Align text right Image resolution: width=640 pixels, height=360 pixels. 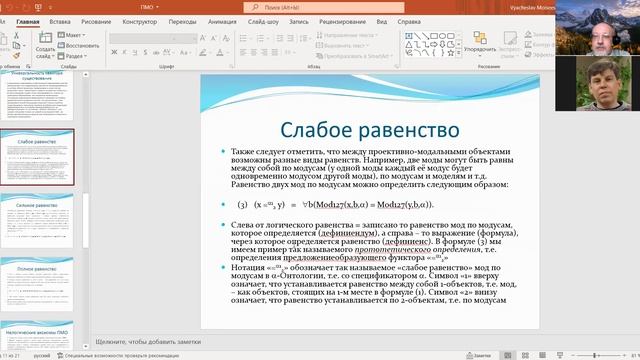[x=264, y=52]
